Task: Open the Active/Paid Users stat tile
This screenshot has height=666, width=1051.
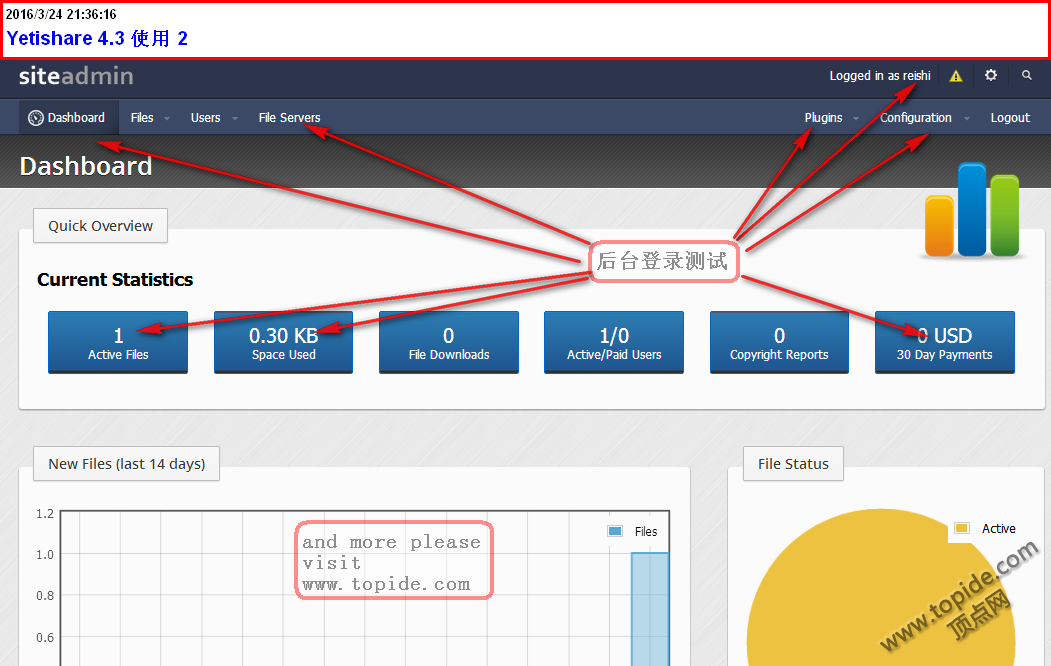Action: click(x=614, y=342)
